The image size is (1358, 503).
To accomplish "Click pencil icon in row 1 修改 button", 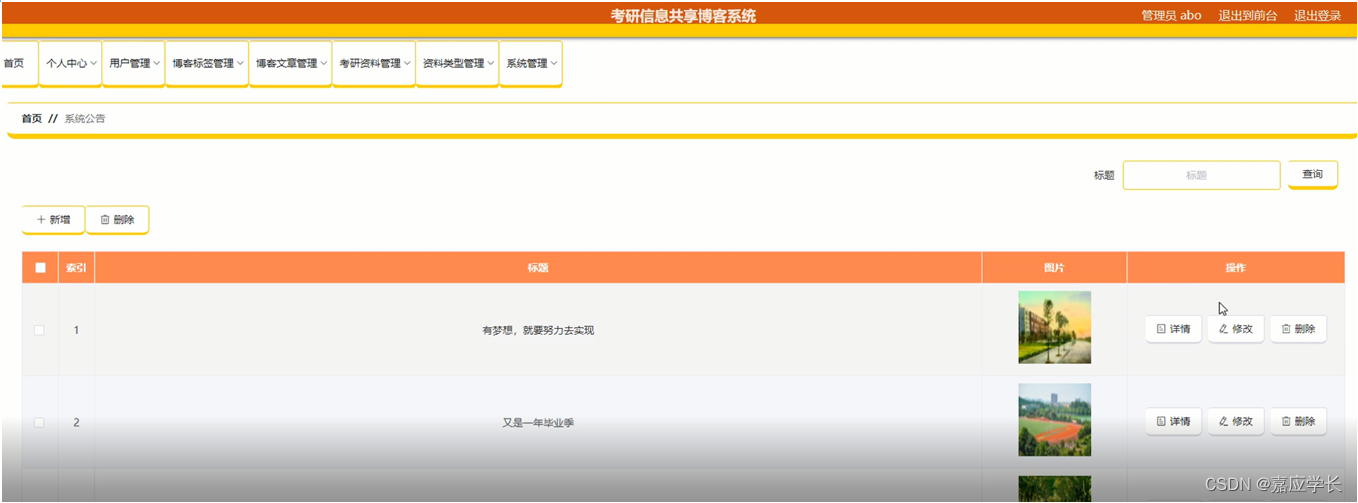I will [x=1224, y=329].
